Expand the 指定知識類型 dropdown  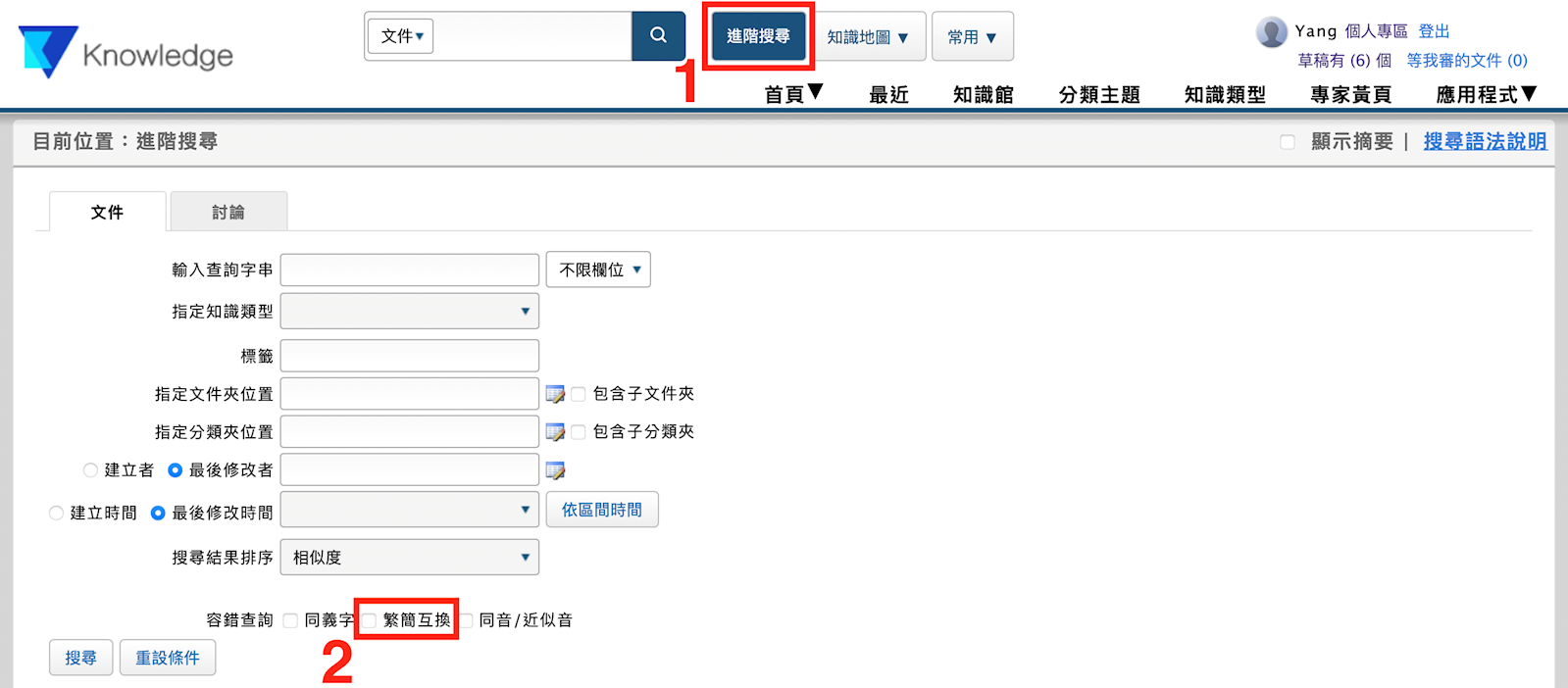pos(410,312)
